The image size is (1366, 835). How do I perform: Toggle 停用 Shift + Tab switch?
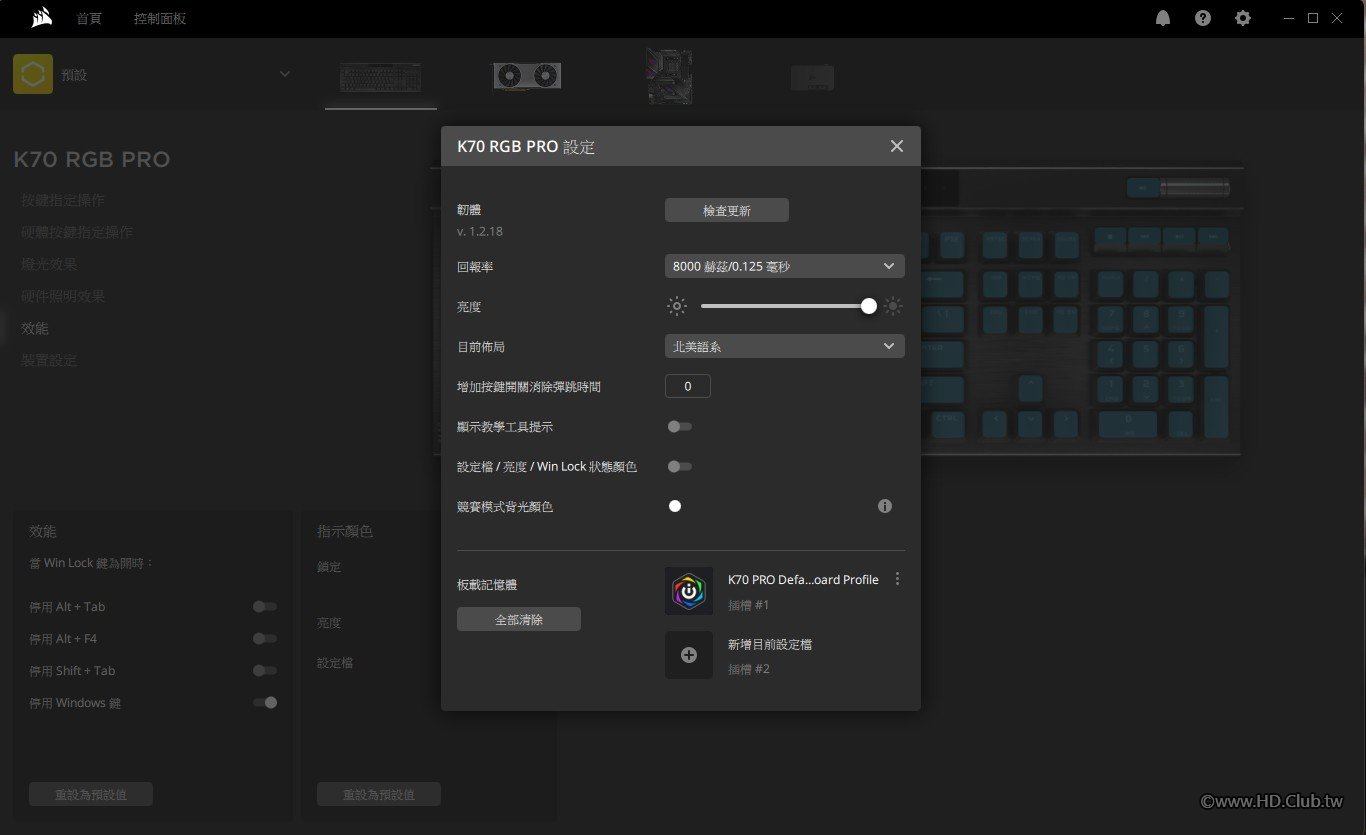[x=265, y=670]
